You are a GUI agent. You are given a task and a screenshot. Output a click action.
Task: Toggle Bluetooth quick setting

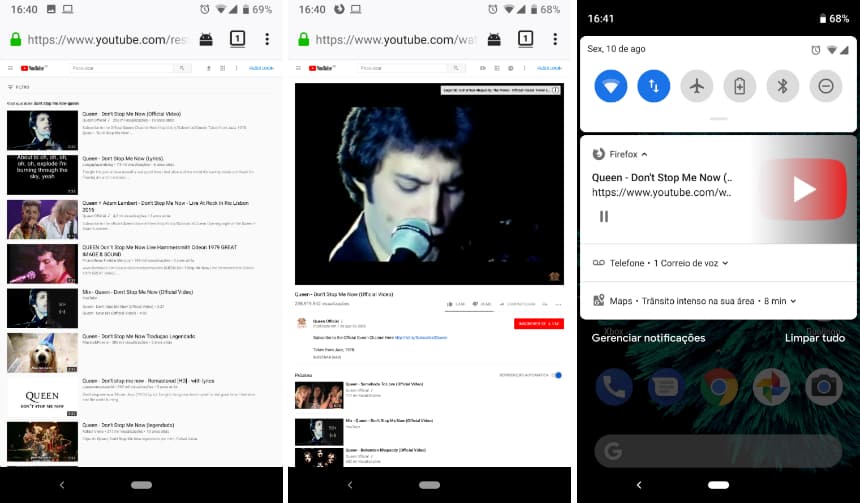[x=783, y=86]
